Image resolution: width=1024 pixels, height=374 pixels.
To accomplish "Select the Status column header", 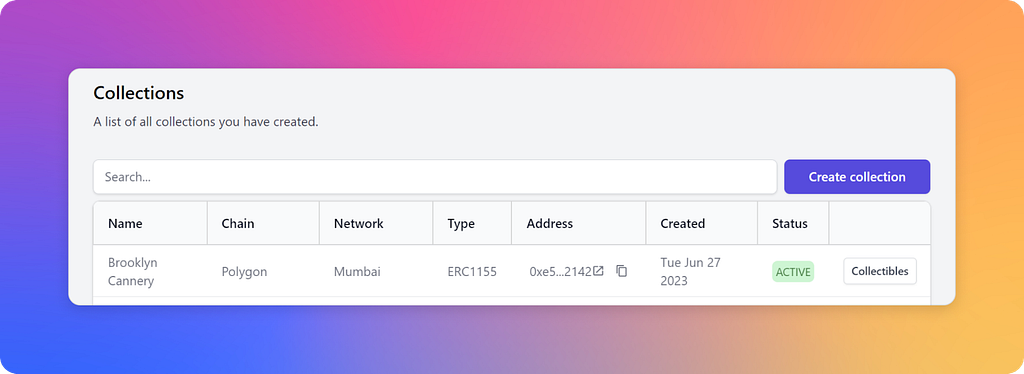I will 790,223.
